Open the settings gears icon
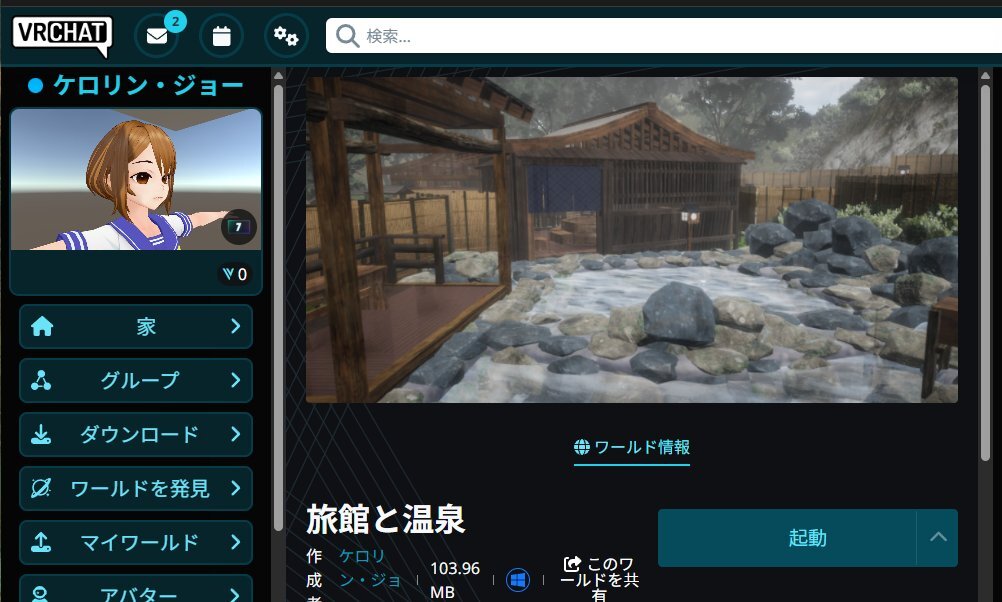The height and width of the screenshot is (602, 1002). coord(286,36)
